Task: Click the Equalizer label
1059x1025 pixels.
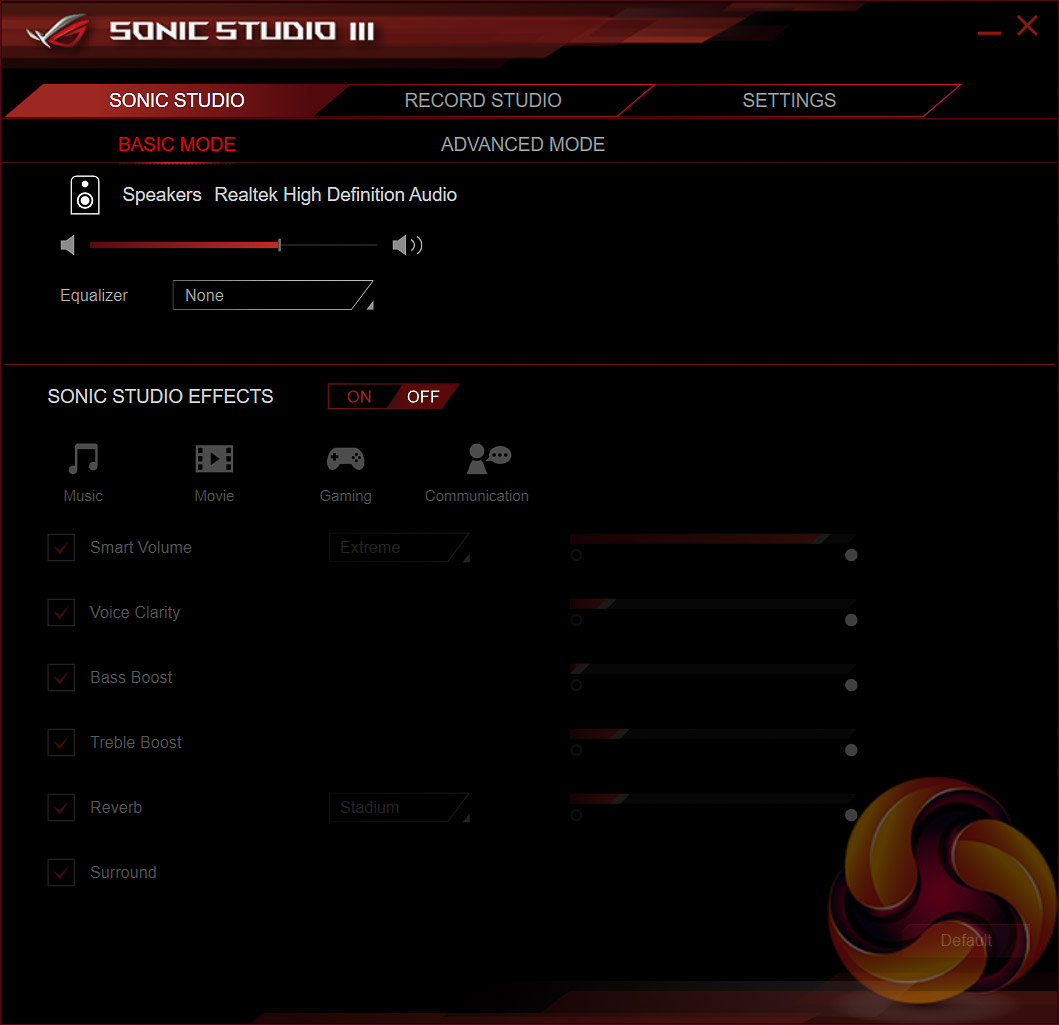Action: 94,295
